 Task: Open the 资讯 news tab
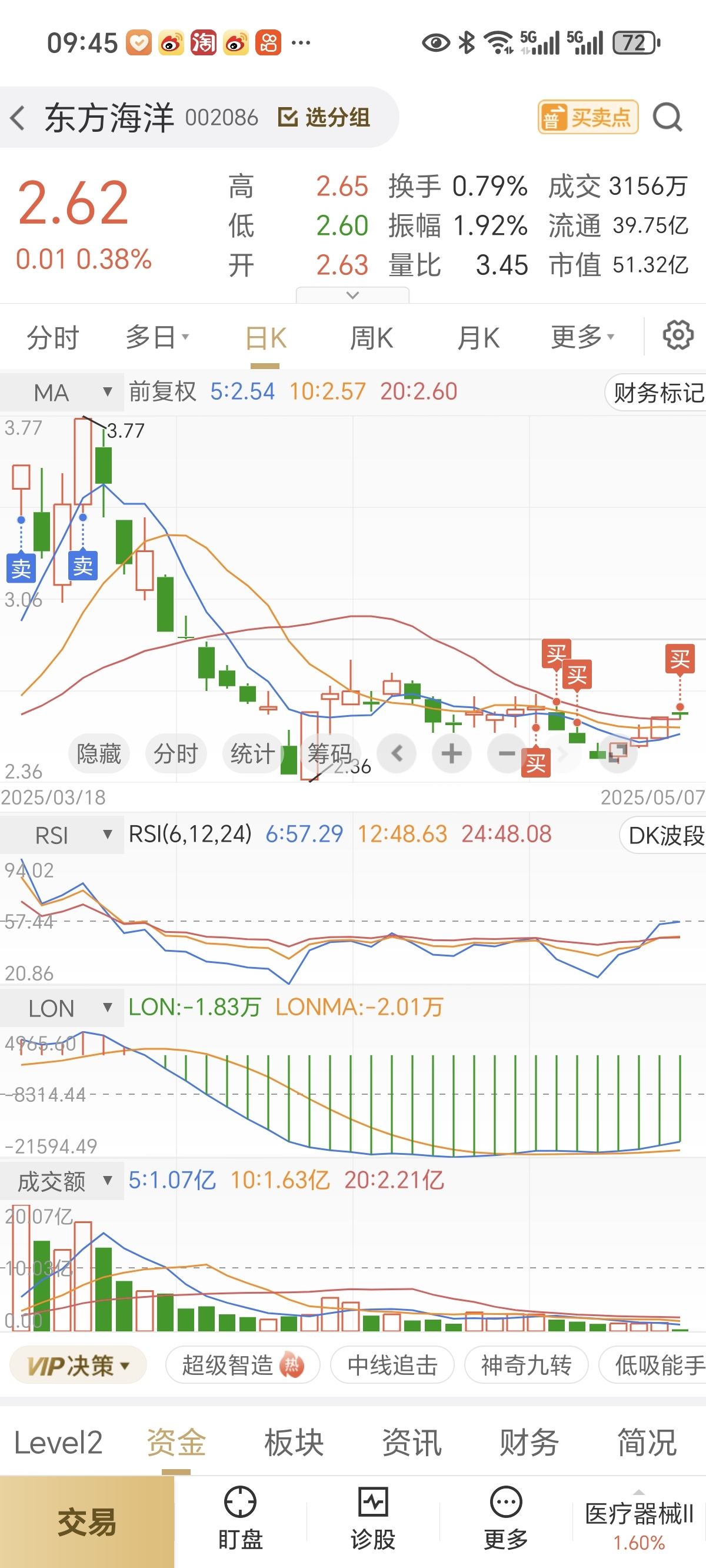411,1443
